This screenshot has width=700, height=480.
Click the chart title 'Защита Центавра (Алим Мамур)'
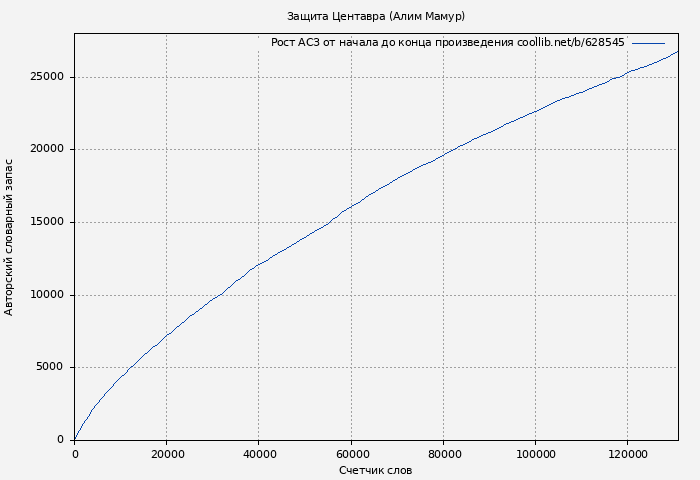(x=375, y=16)
